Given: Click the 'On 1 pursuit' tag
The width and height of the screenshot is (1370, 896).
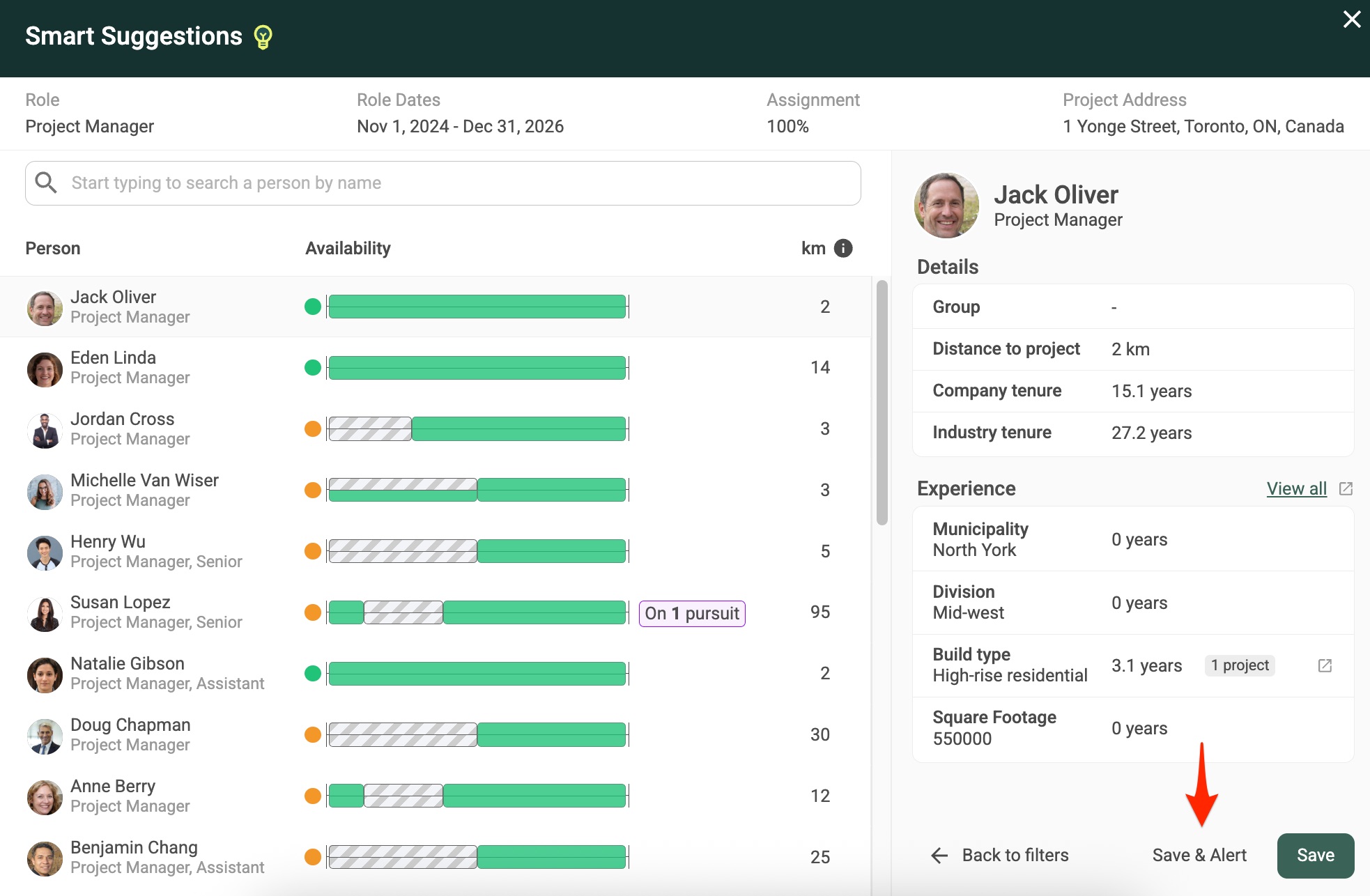Looking at the screenshot, I should [x=691, y=613].
